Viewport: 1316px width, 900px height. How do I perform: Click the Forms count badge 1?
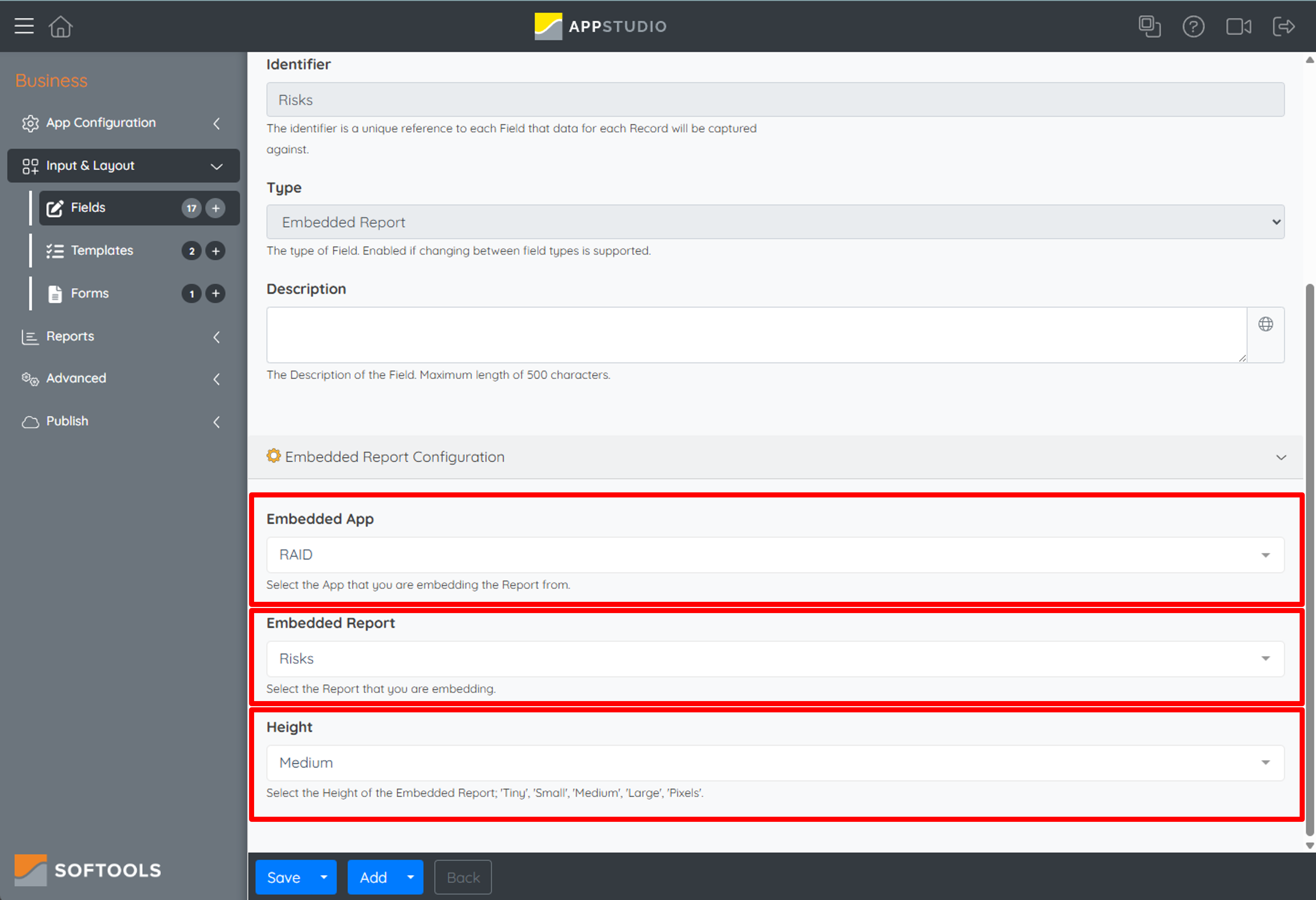pyautogui.click(x=191, y=293)
